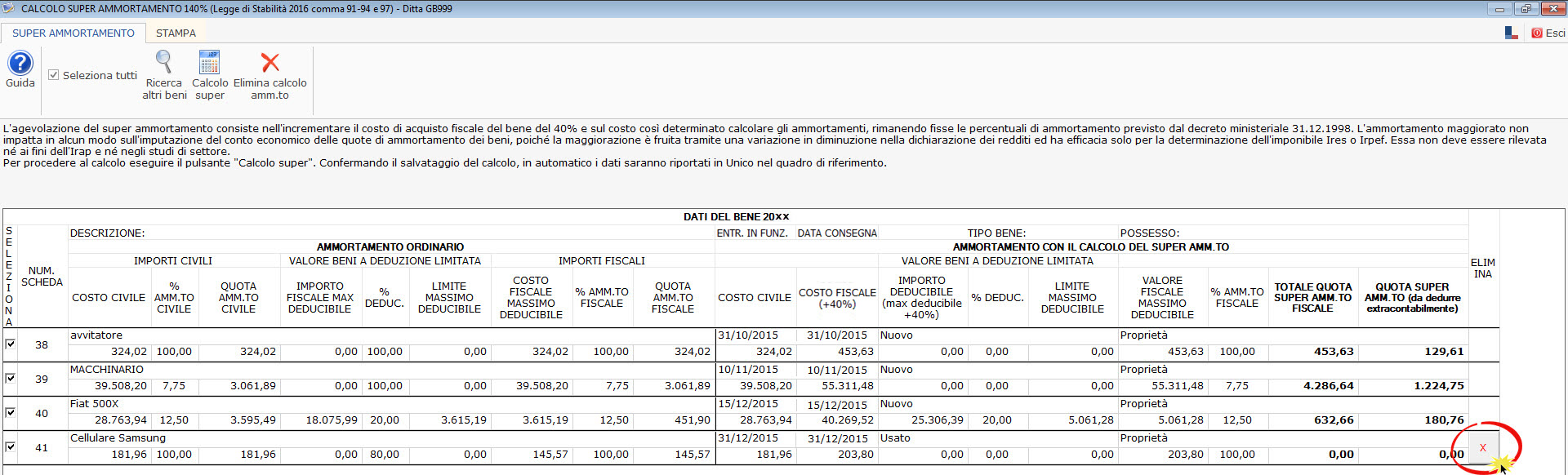Click the quota super value 1.224,75

[1439, 386]
